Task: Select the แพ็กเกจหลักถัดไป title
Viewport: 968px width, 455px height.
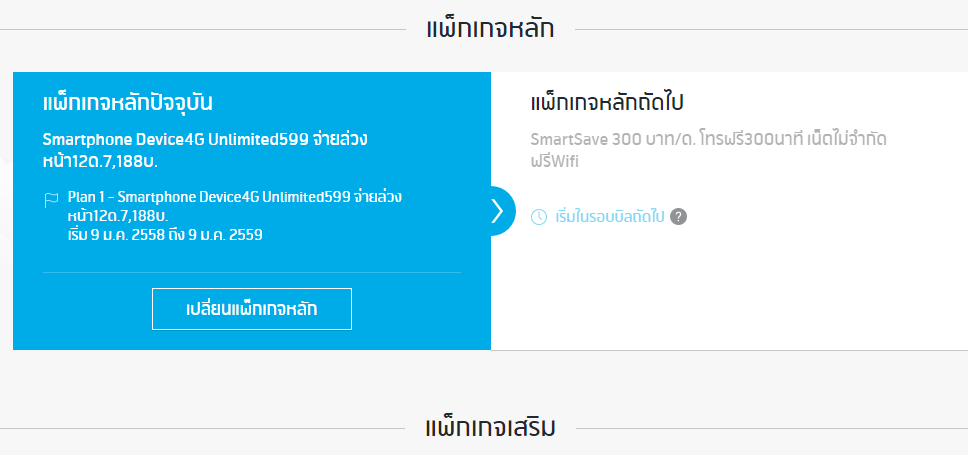Action: tap(612, 103)
